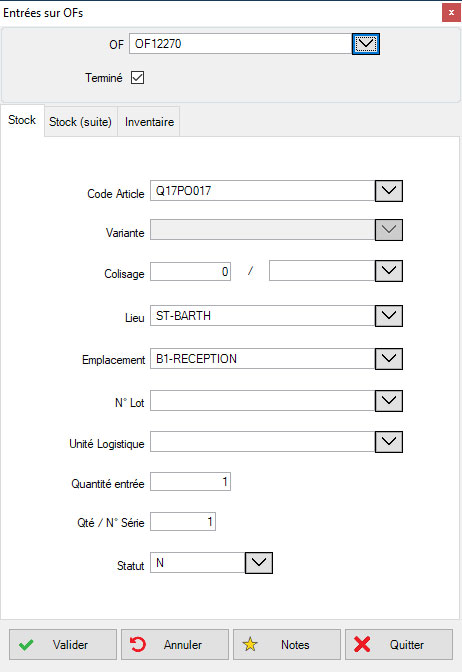Expand the N° Lot dropdown
The image size is (462, 672).
coord(389,401)
